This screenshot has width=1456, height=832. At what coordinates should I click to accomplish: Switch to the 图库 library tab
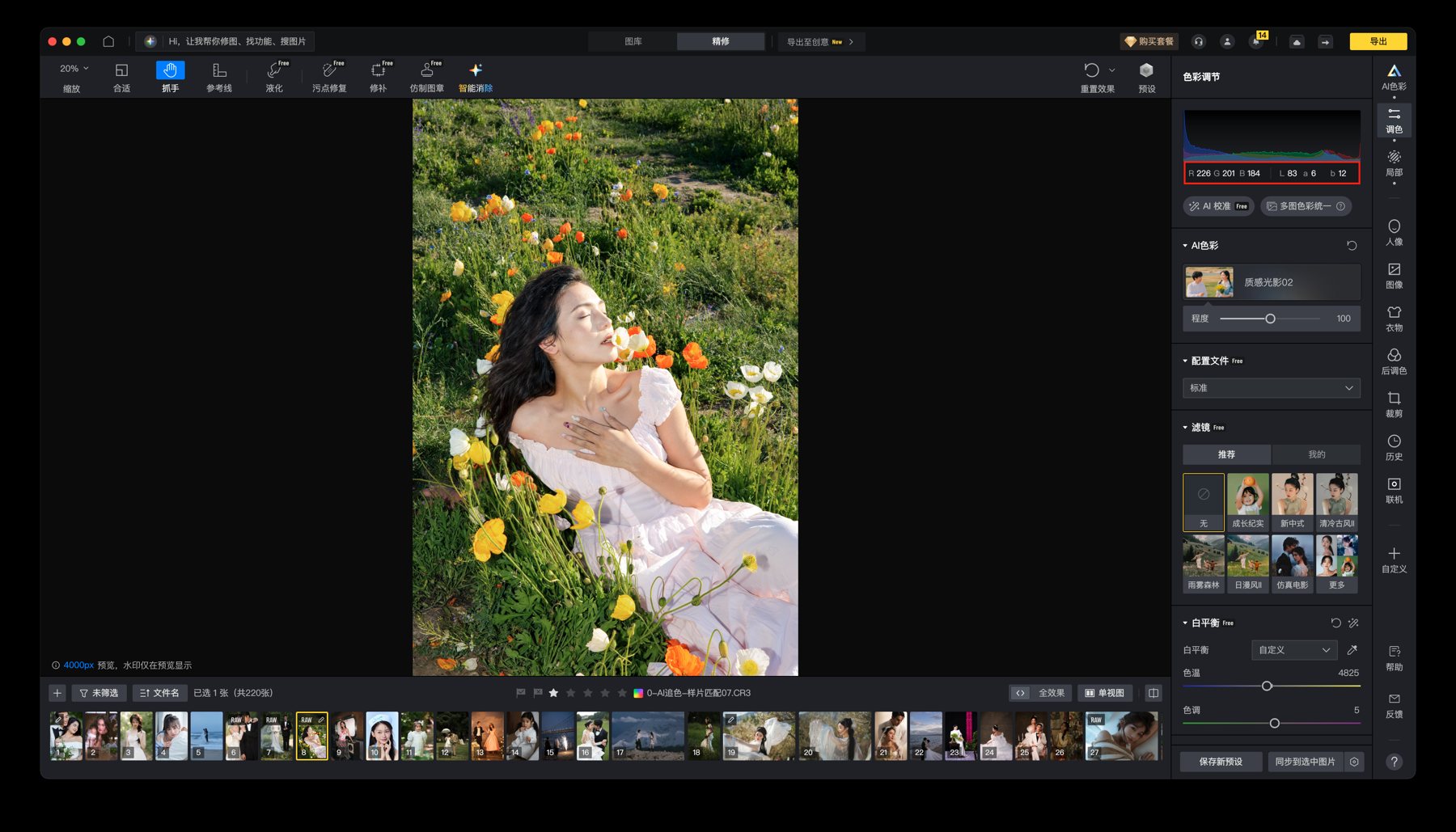point(633,41)
